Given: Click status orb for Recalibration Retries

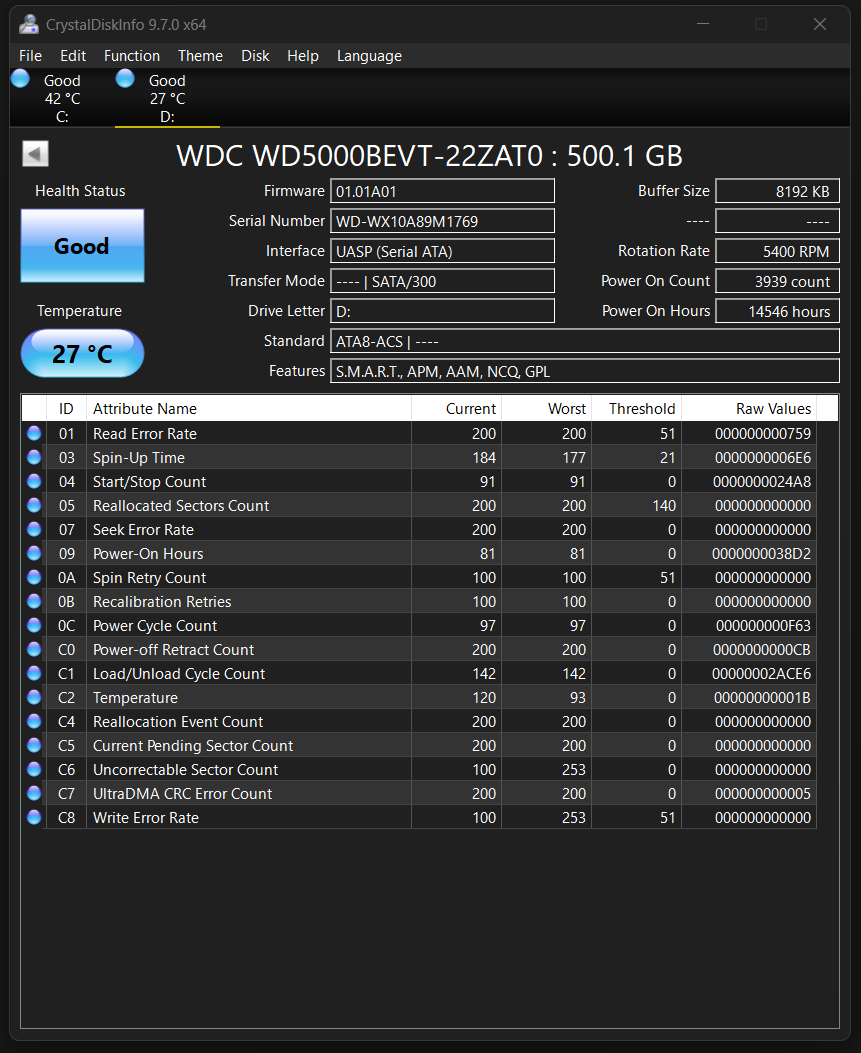Looking at the screenshot, I should click(x=34, y=601).
